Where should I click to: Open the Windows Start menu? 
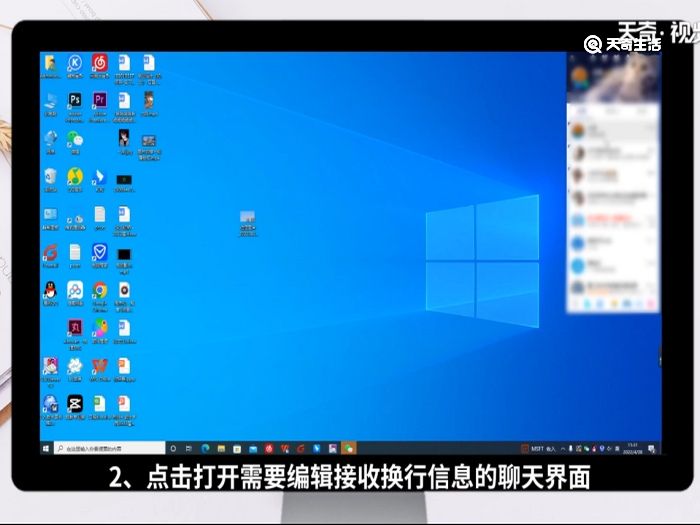(x=46, y=448)
